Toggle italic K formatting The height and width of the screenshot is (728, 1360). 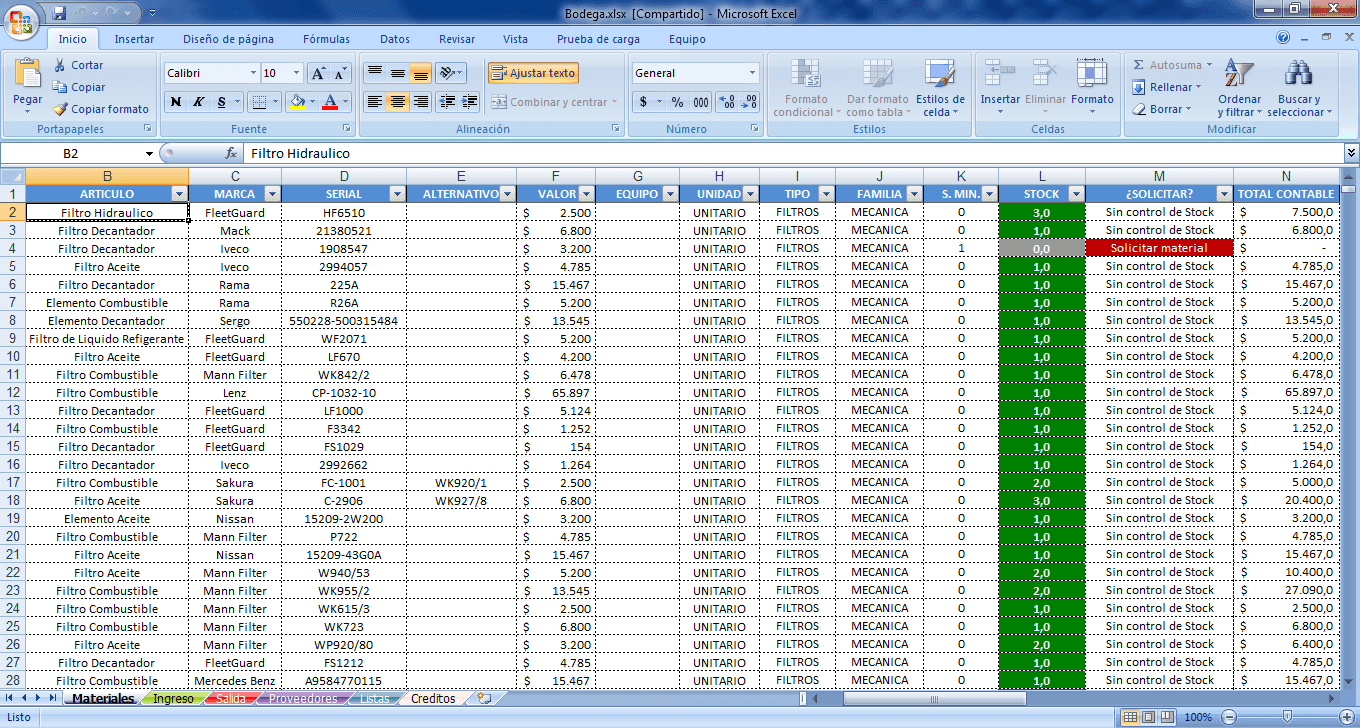pyautogui.click(x=198, y=102)
